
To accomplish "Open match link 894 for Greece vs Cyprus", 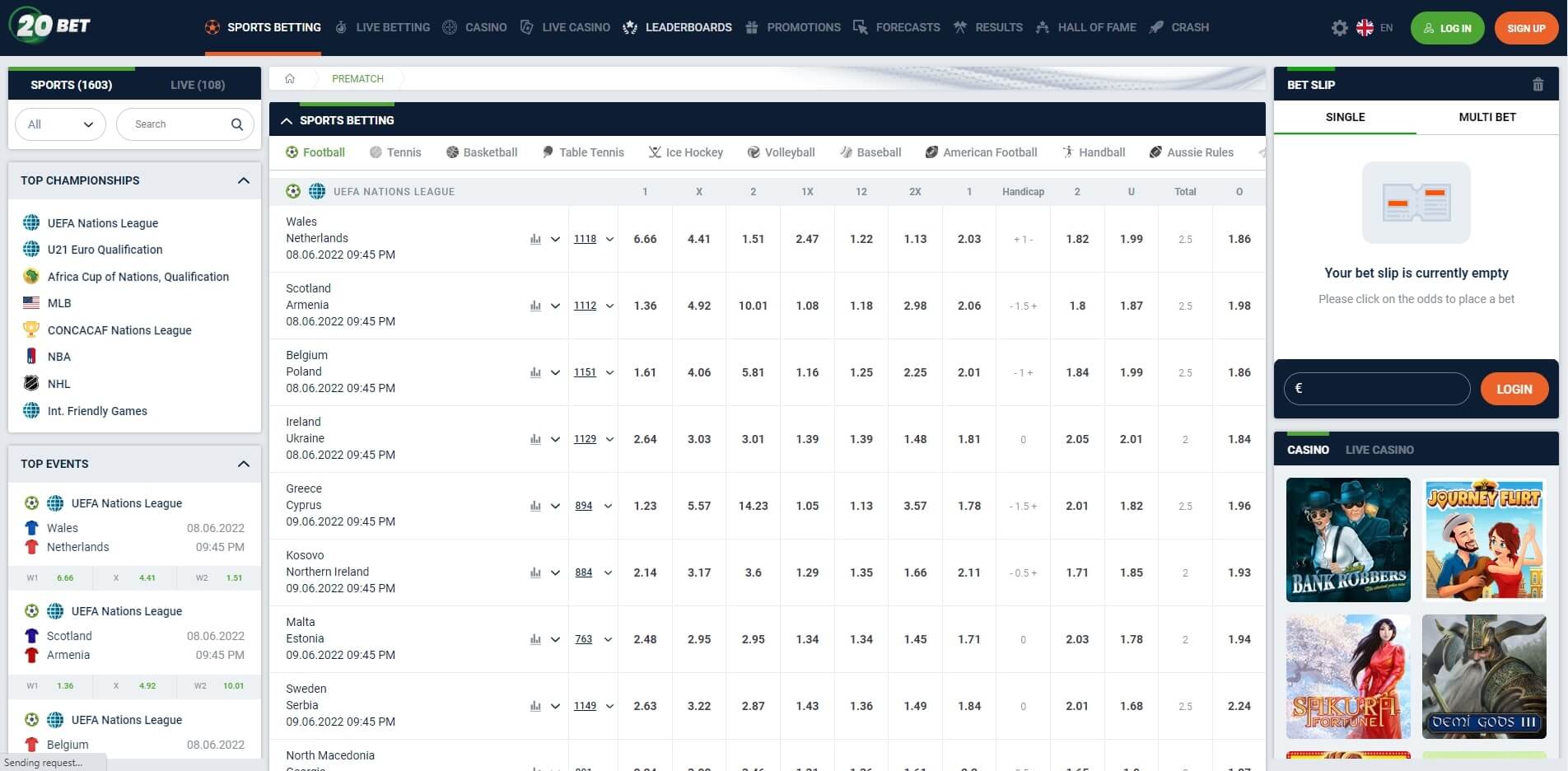I will (x=583, y=505).
